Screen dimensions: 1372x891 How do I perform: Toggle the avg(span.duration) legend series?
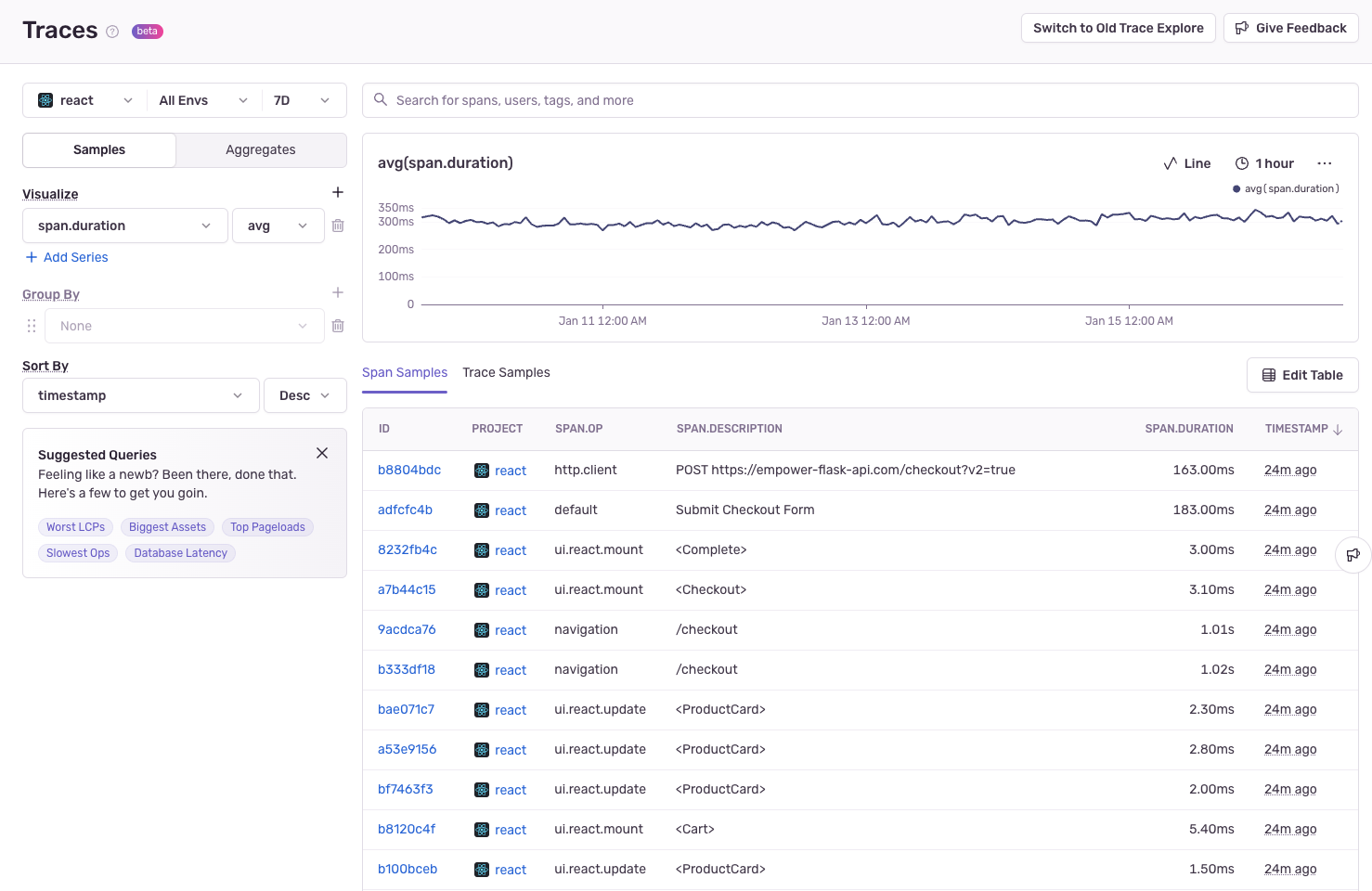coord(1286,188)
